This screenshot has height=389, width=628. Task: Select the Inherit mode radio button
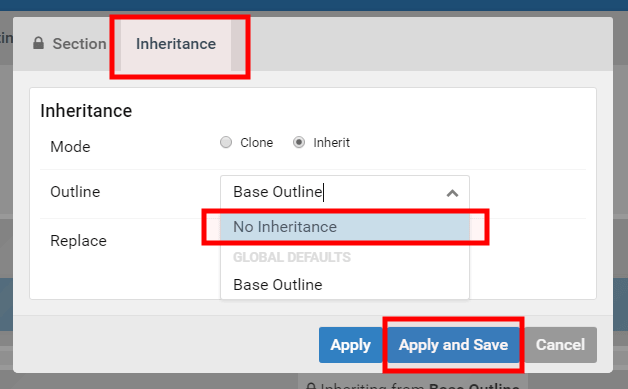click(299, 142)
